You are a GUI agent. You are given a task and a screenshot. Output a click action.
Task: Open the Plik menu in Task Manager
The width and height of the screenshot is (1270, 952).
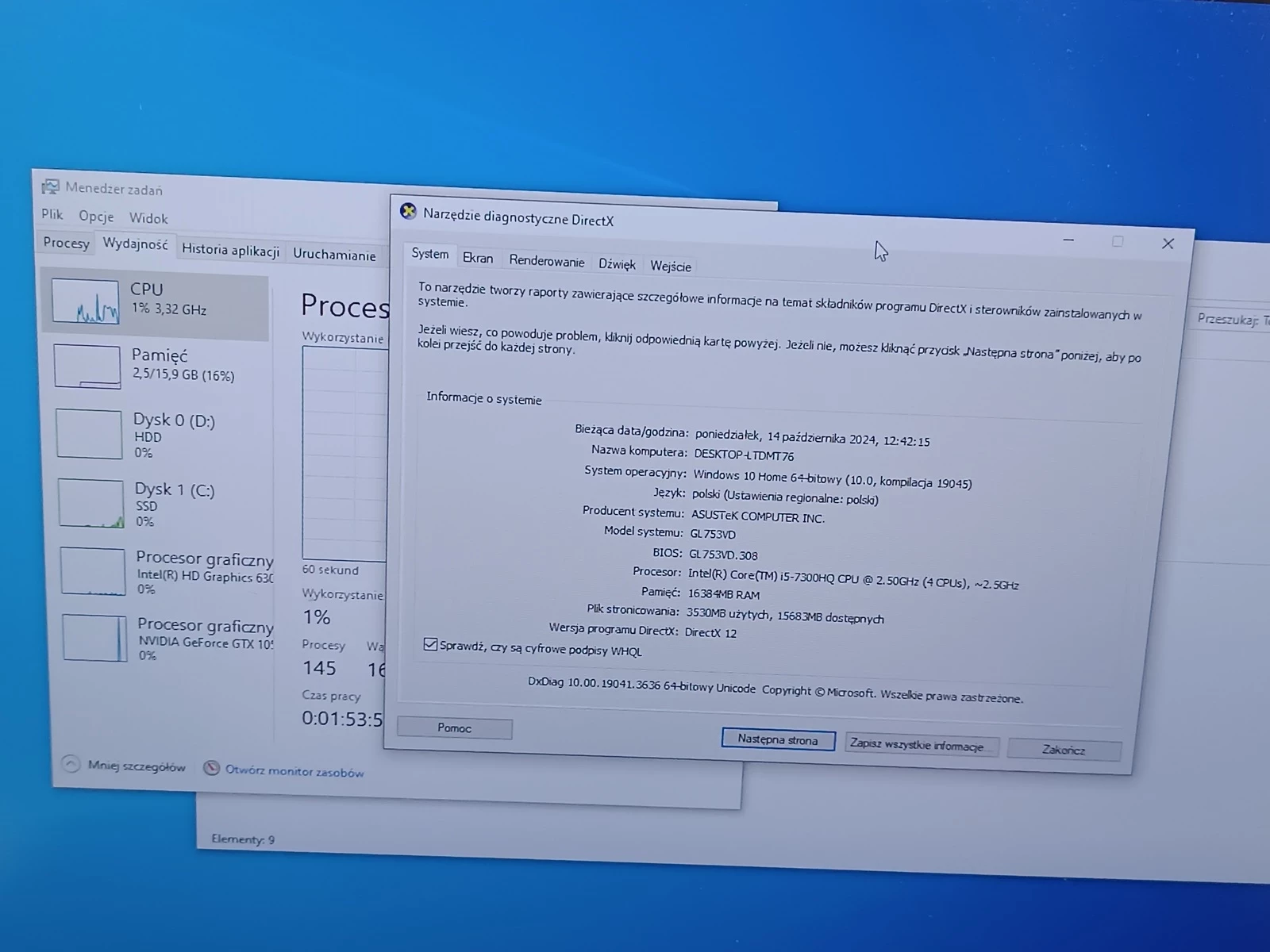tap(52, 214)
